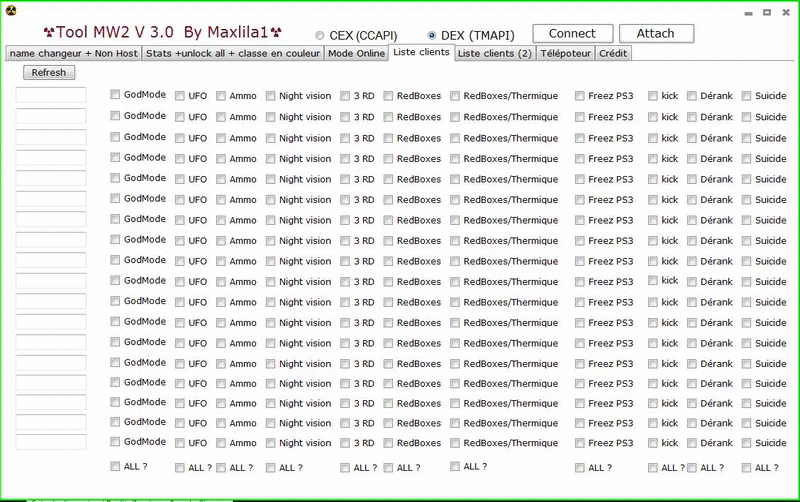800x502 pixels.
Task: Click the radioactive app icon in title bar
Action: click(11, 10)
